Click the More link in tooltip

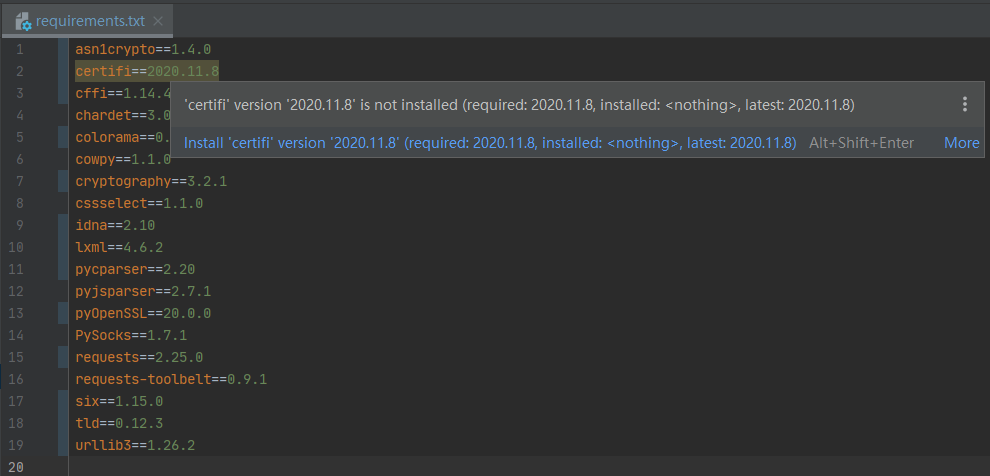(961, 142)
